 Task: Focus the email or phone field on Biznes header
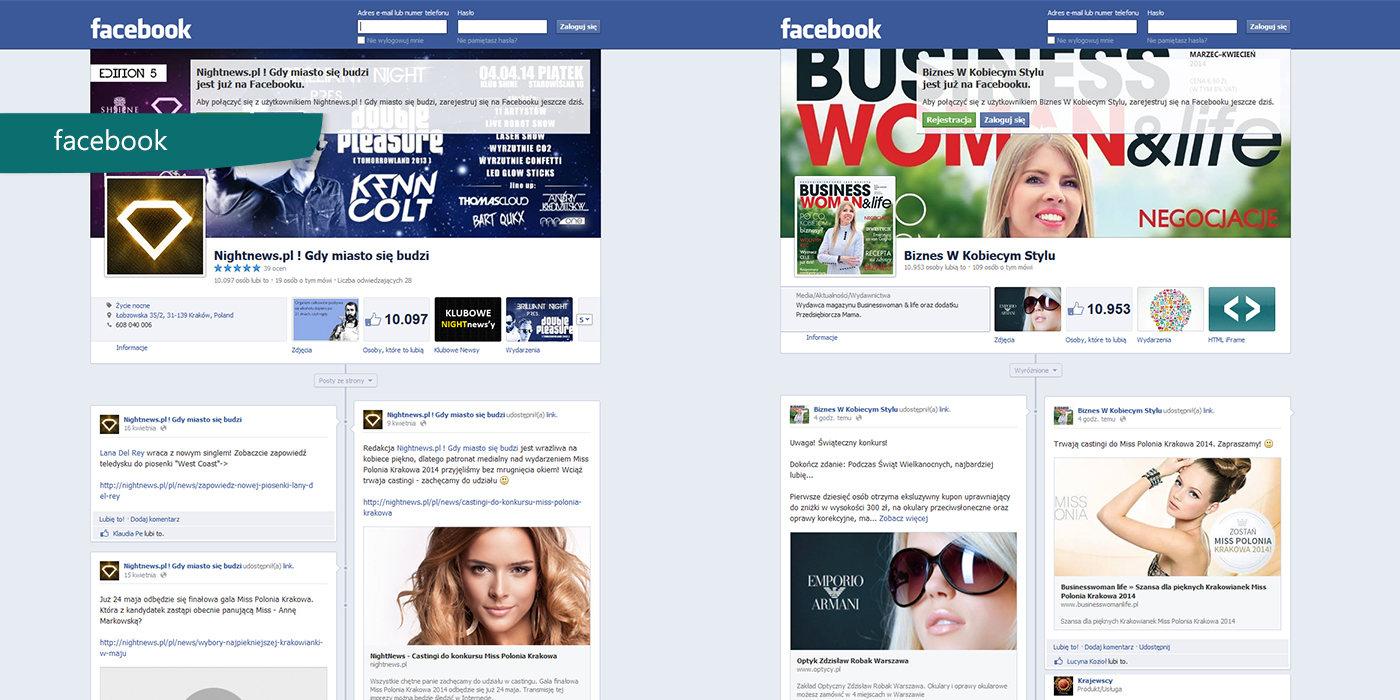pos(1094,27)
